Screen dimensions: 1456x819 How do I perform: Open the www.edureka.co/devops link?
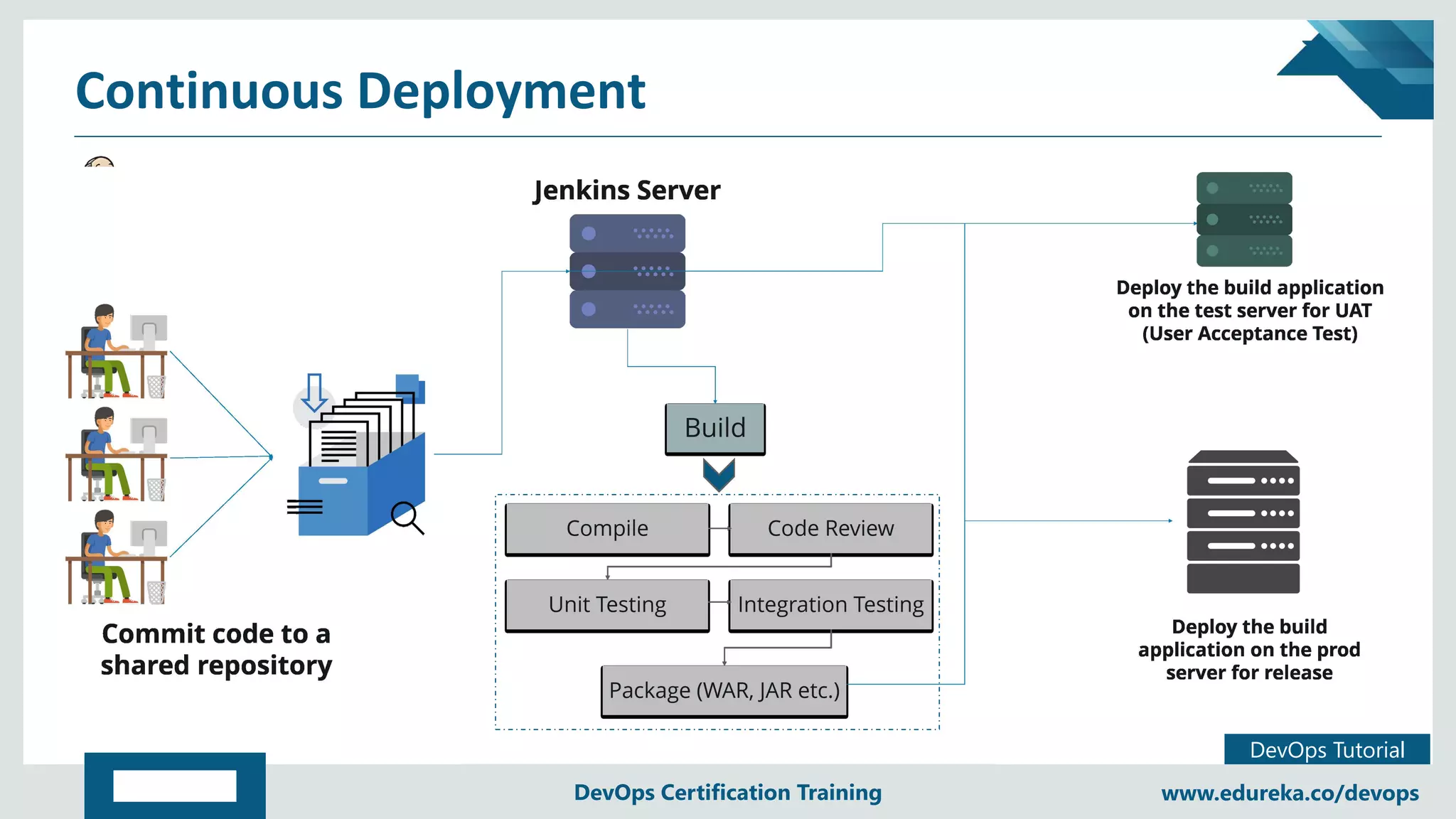click(1290, 793)
